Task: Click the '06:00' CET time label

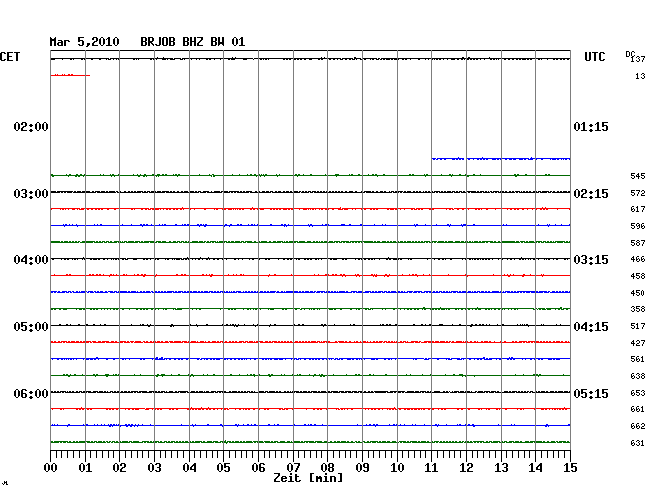Action: pos(31,393)
